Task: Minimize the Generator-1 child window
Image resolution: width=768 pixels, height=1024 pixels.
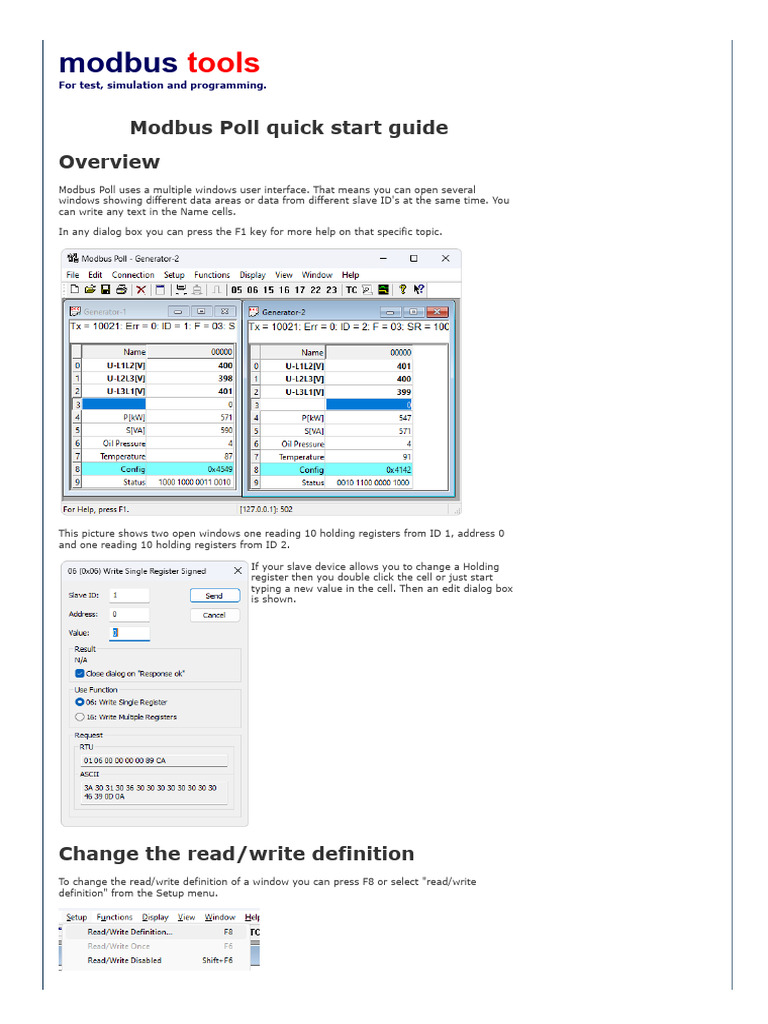Action: 178,312
